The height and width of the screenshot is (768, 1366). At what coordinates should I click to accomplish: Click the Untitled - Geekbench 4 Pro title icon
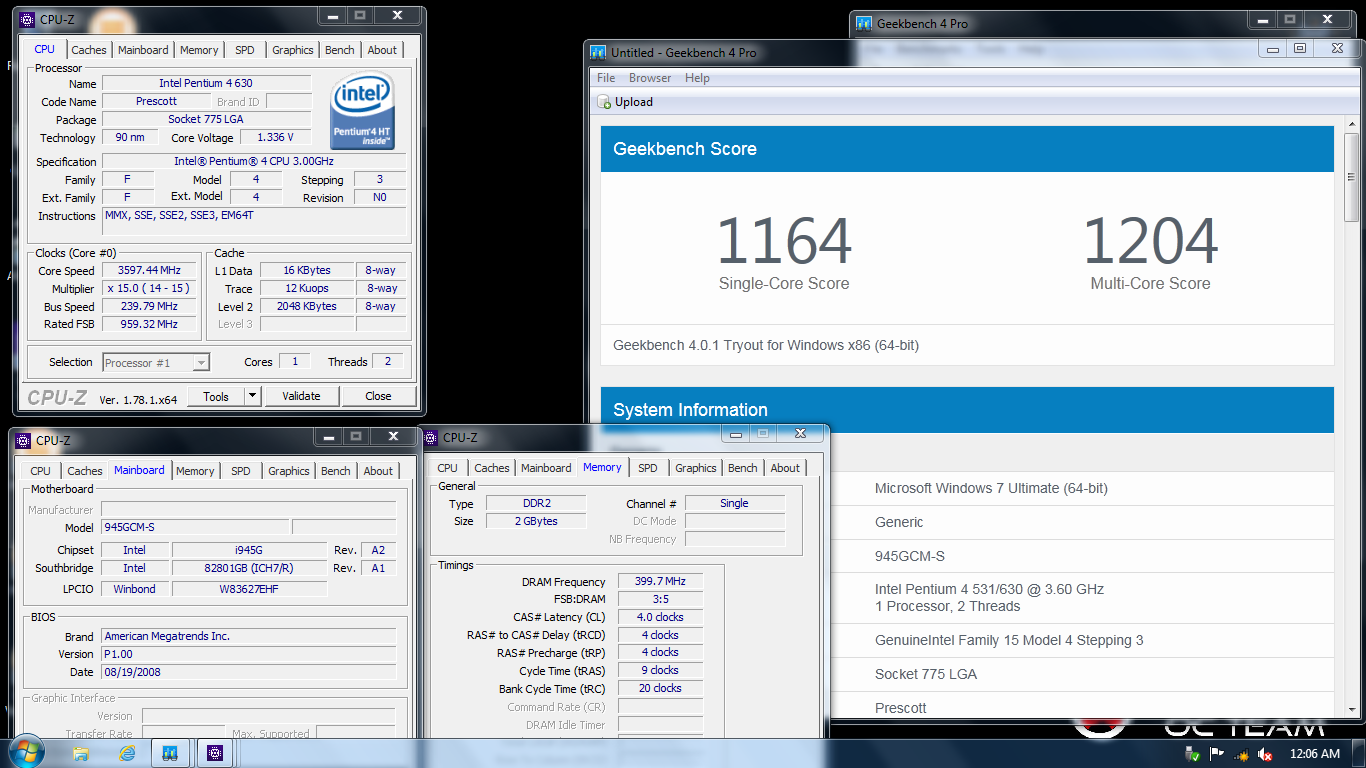[x=598, y=52]
